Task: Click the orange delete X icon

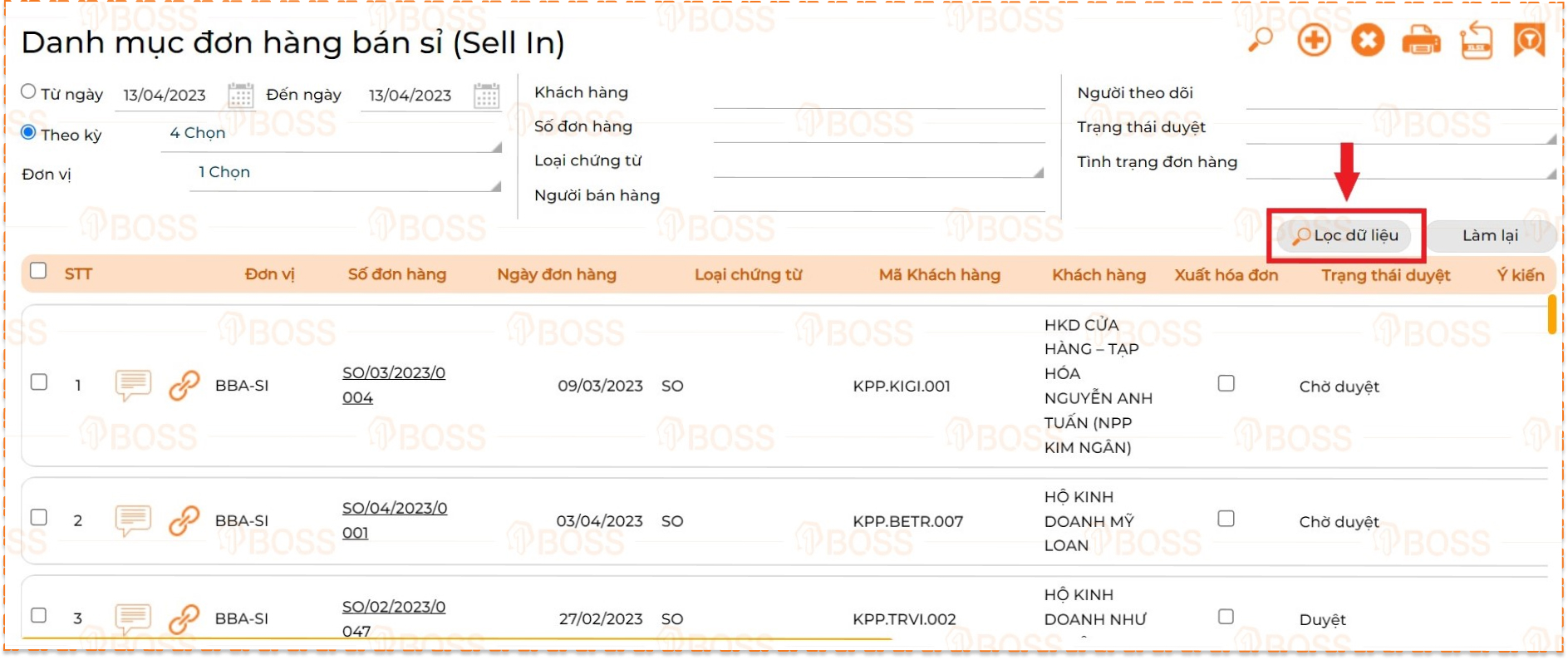Action: click(1367, 40)
